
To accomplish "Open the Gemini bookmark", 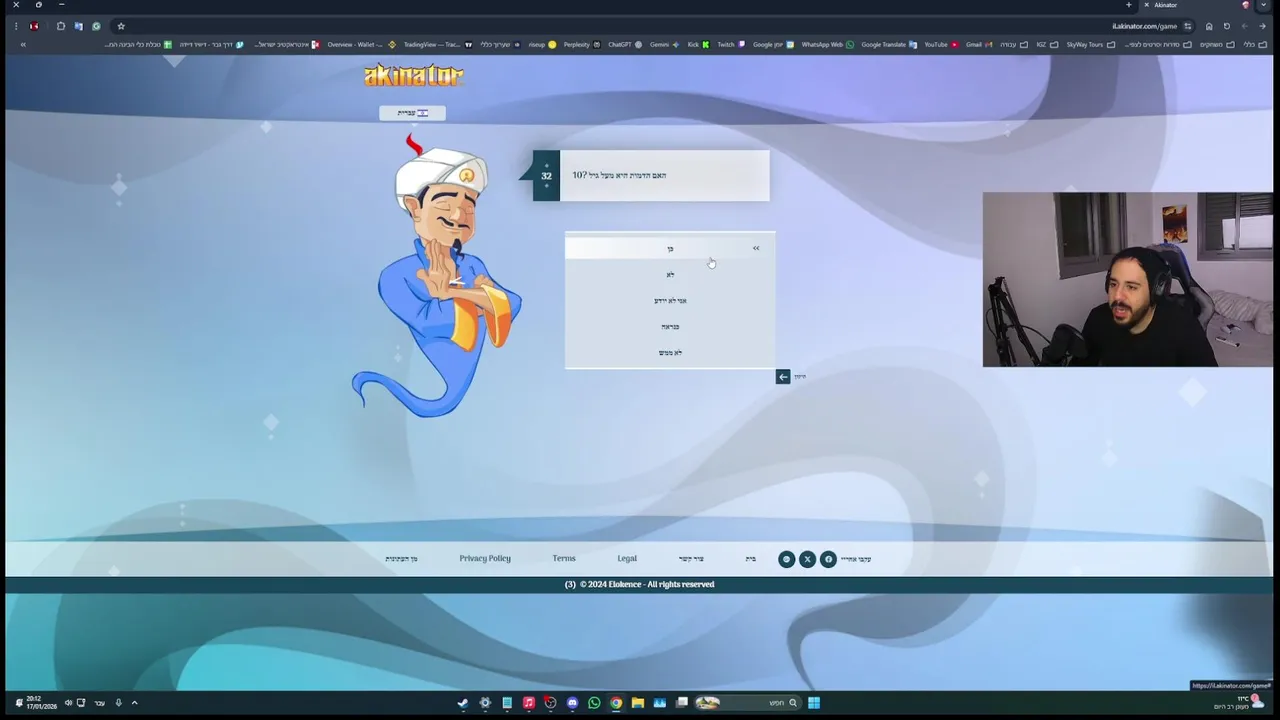I will [x=664, y=44].
